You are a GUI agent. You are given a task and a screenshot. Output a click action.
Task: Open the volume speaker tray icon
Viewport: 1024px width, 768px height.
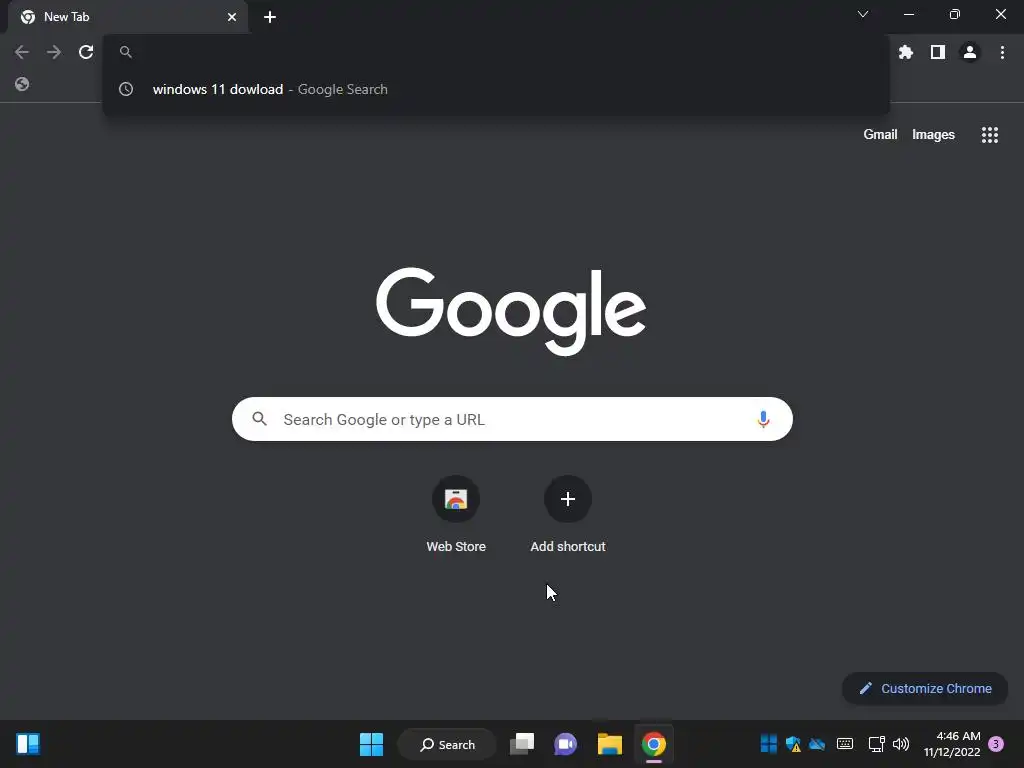[x=901, y=744]
